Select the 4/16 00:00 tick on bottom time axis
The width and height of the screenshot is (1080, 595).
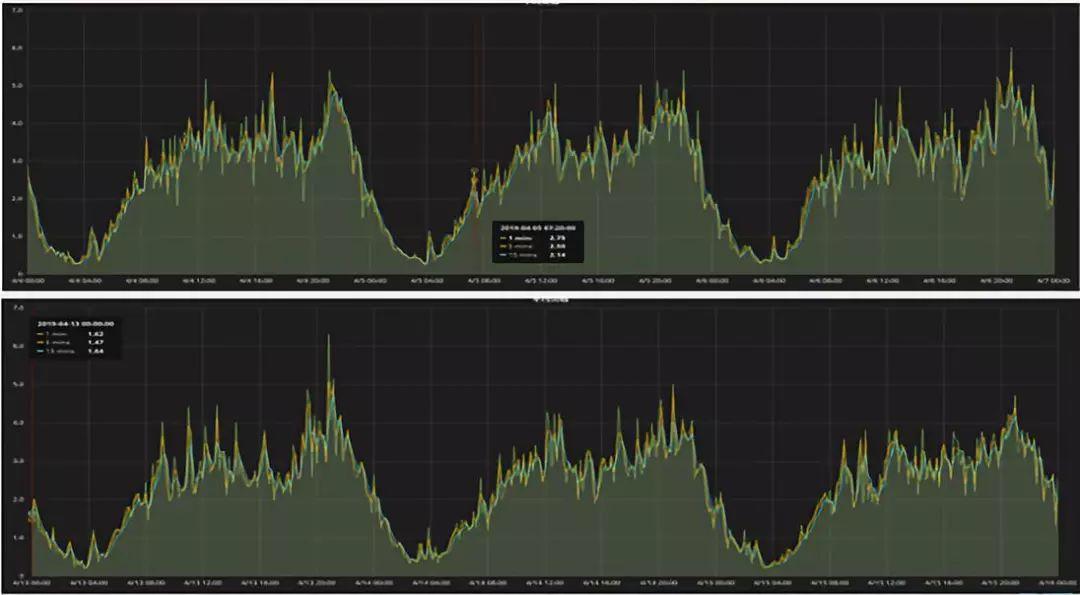pos(1059,583)
